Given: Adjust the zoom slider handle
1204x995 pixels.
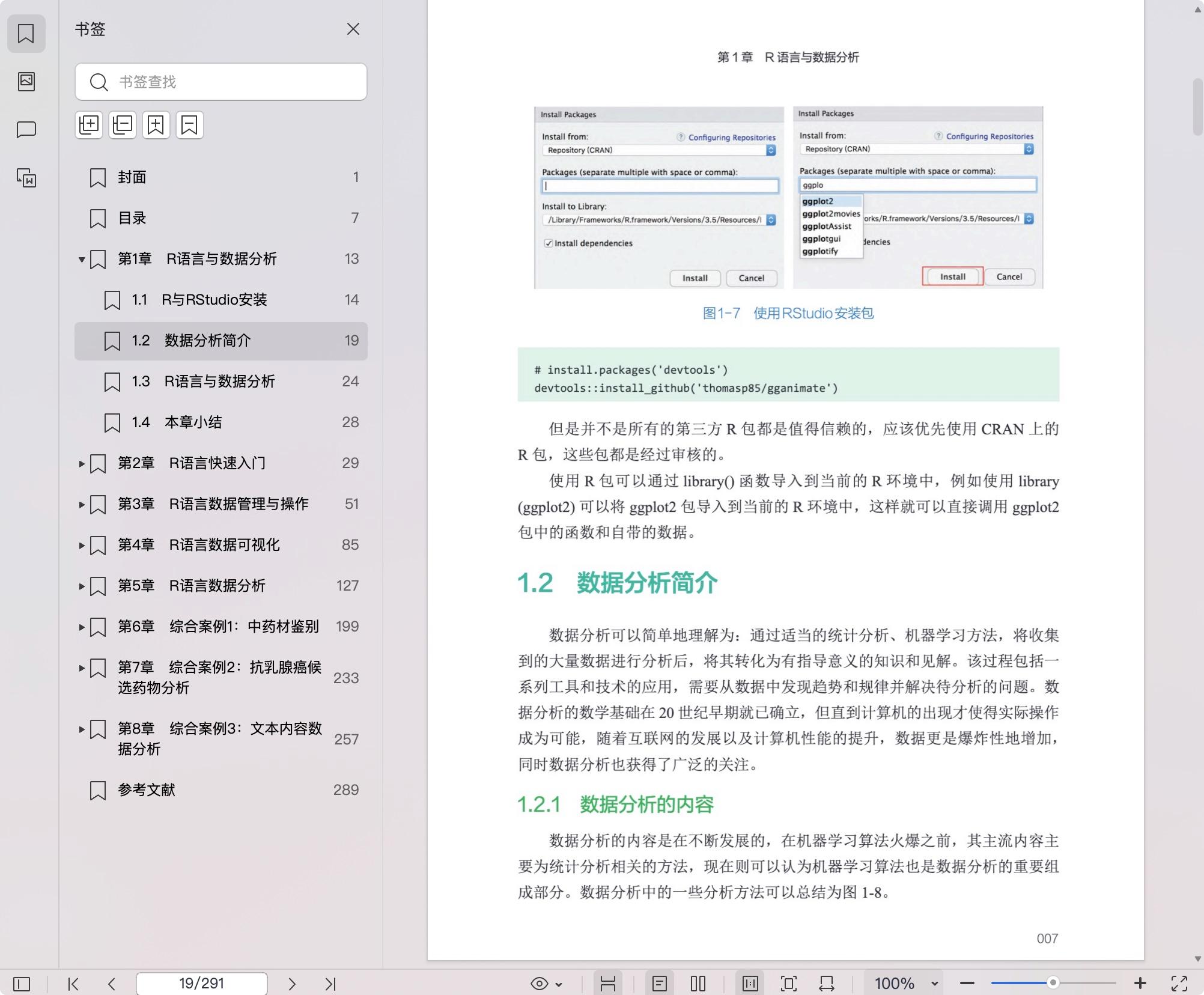Looking at the screenshot, I should click(1053, 983).
